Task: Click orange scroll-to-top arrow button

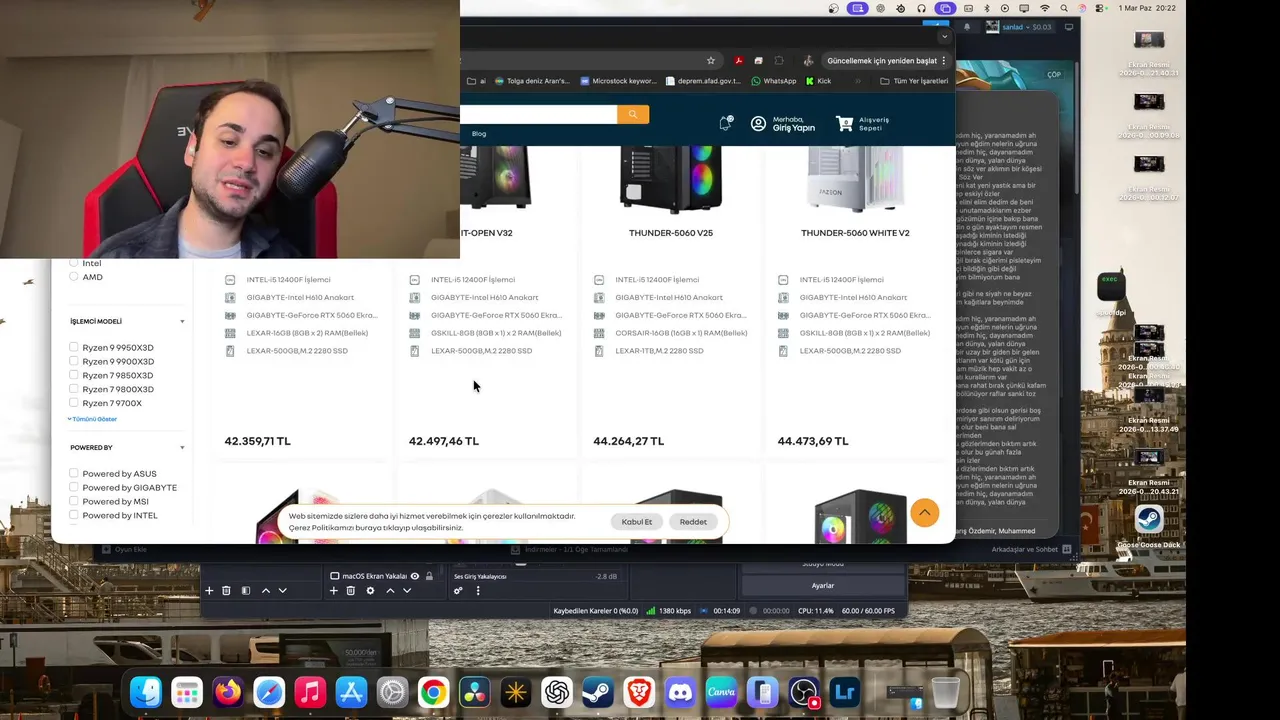Action: pos(925,513)
